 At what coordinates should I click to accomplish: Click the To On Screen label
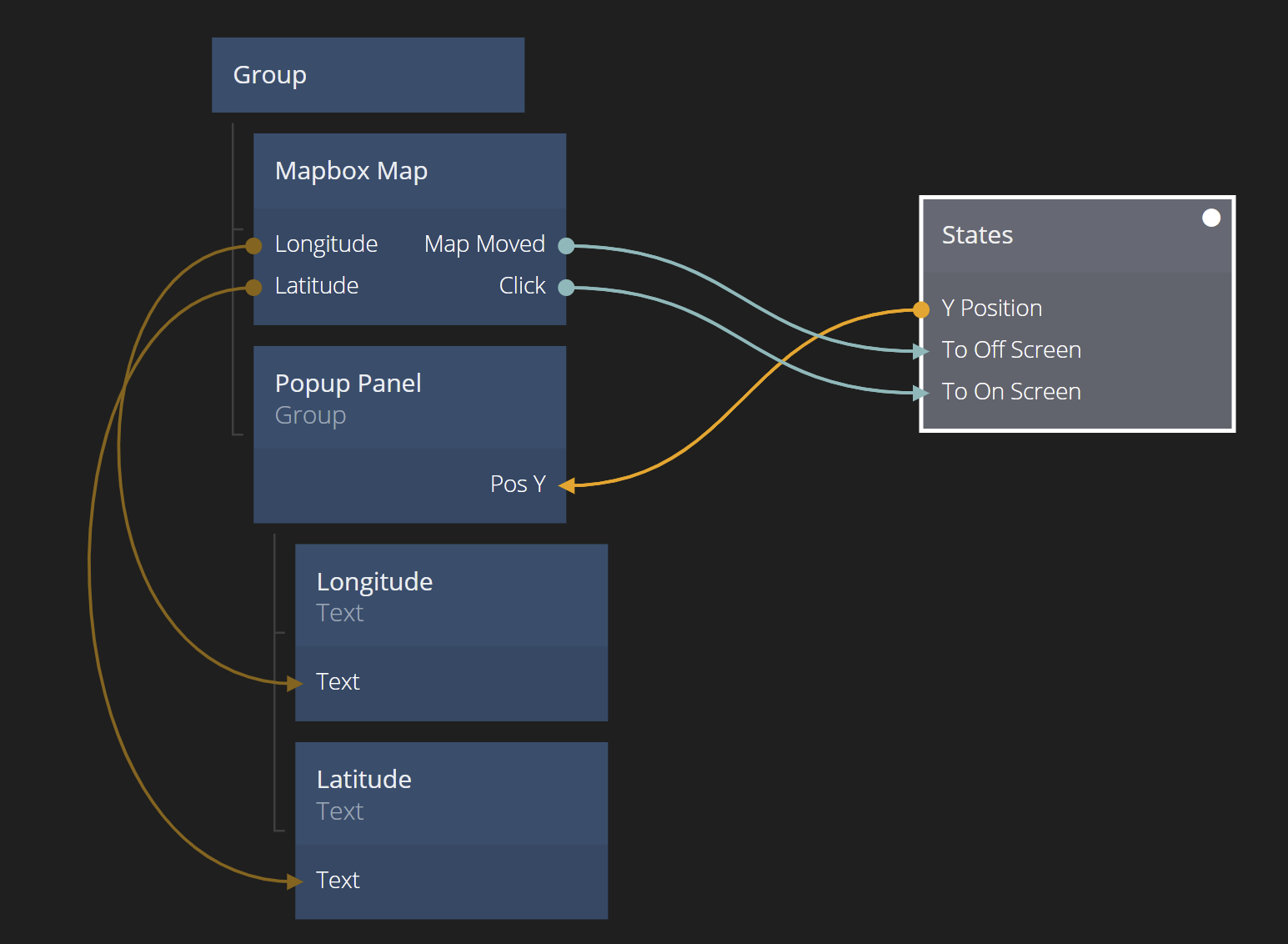[x=1010, y=392]
